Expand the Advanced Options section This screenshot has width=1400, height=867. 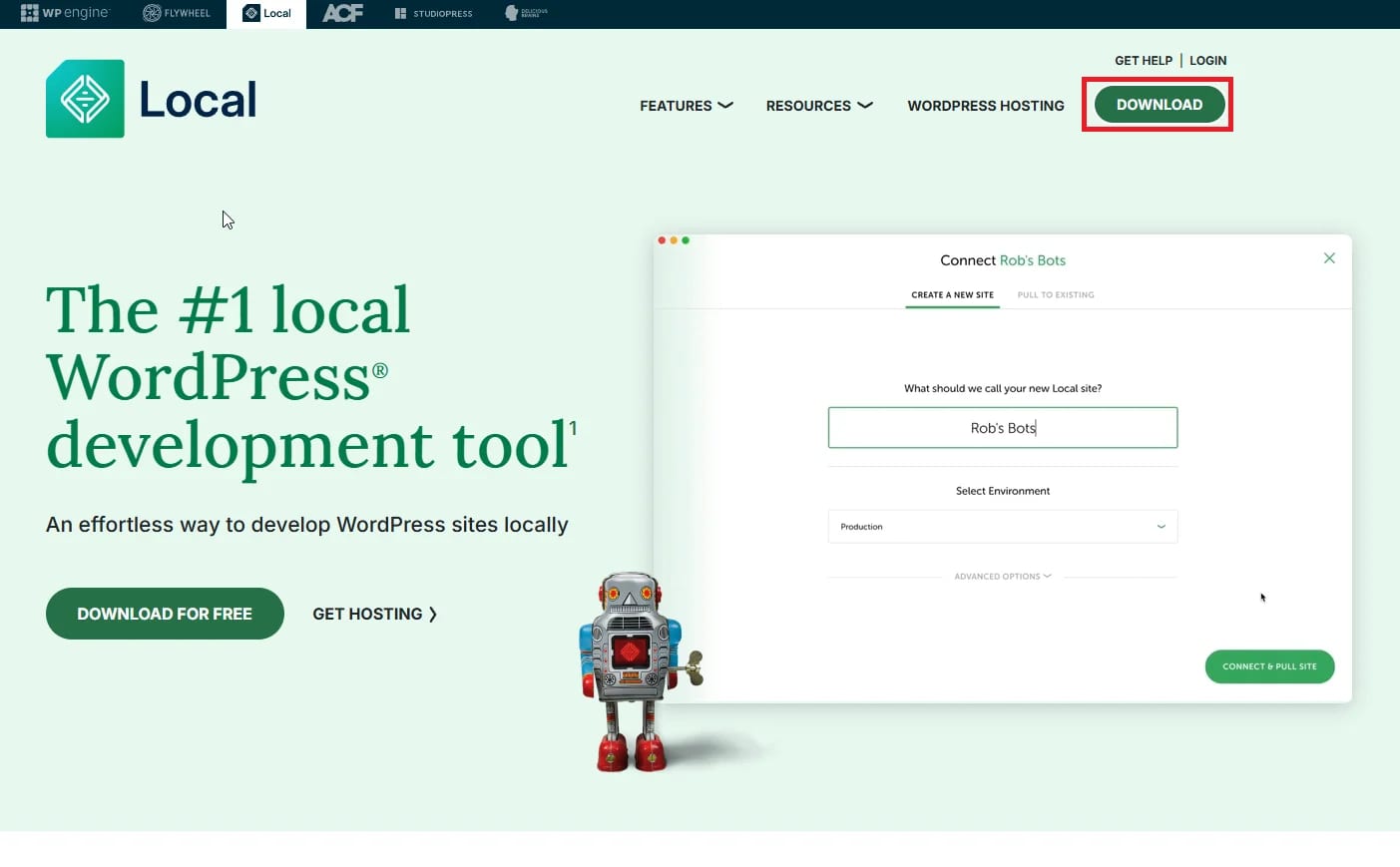click(1002, 576)
